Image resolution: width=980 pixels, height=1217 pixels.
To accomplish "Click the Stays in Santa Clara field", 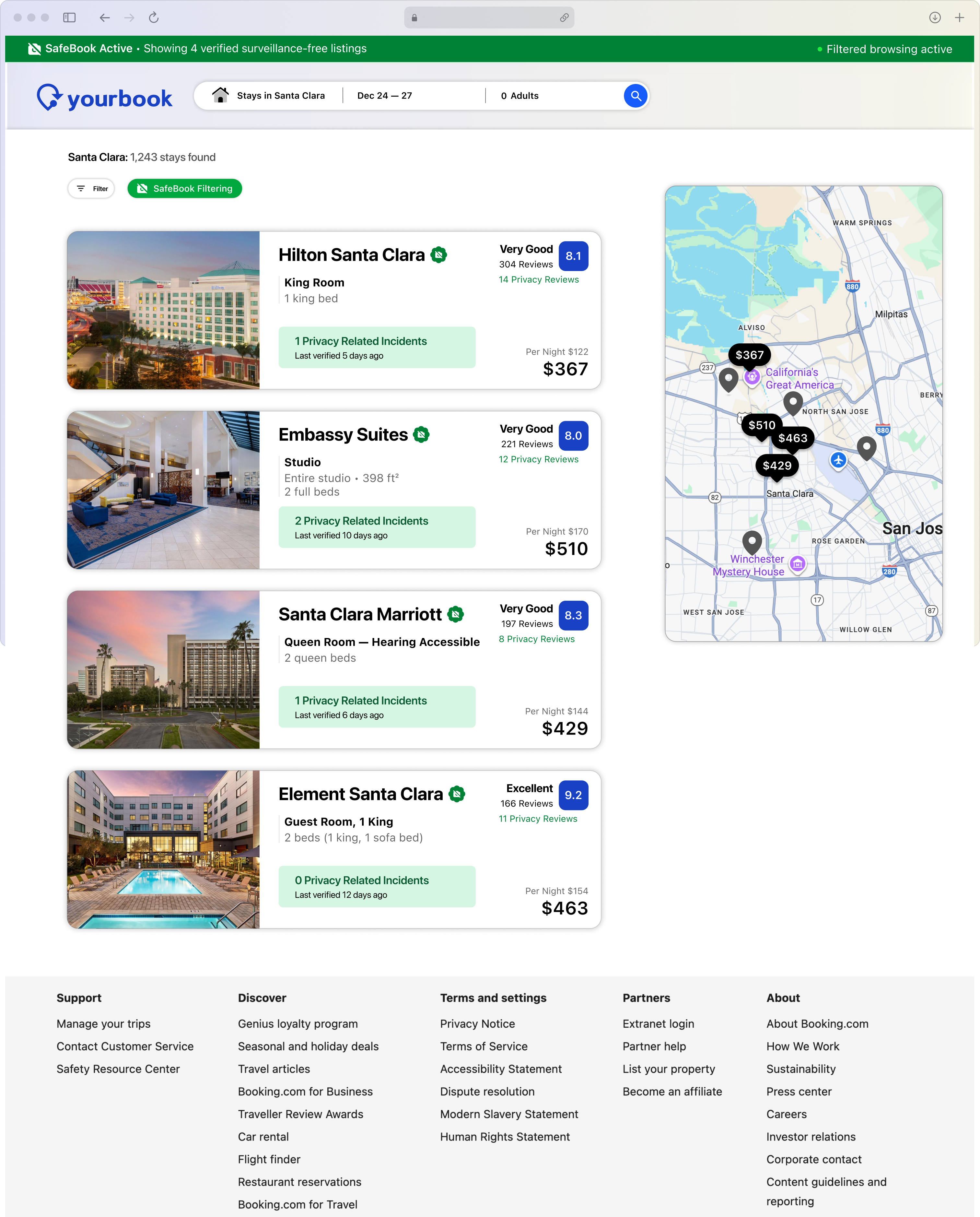I will click(281, 95).
